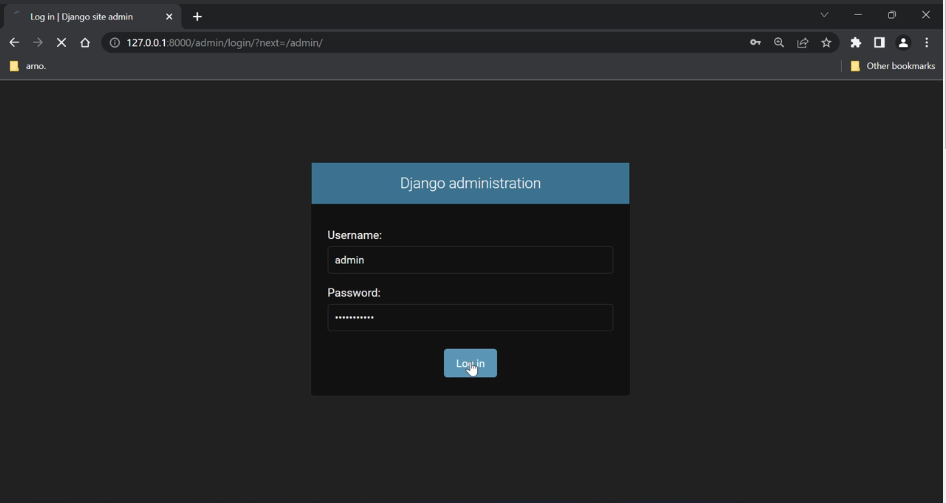Bookmark this tab with the star
Viewport: 946px width, 503px height.
tap(826, 43)
